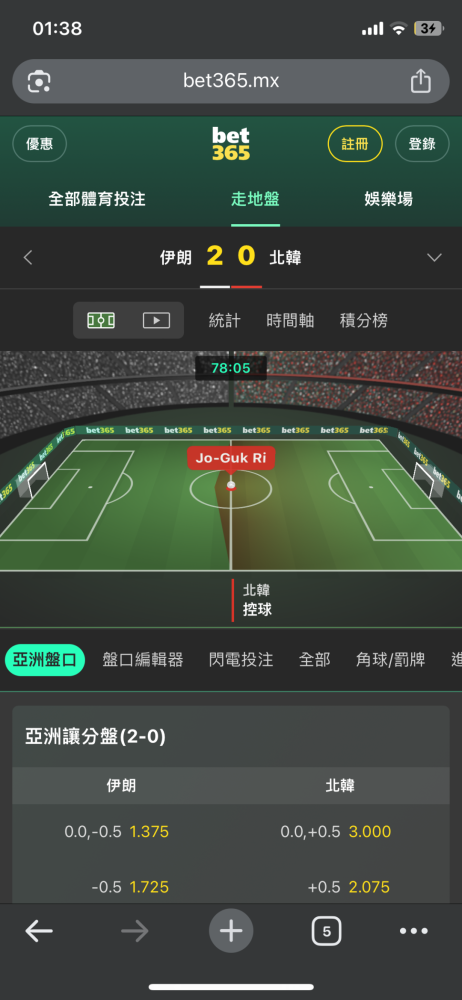Click the bet365 logo
This screenshot has width=462, height=1000.
(231, 143)
